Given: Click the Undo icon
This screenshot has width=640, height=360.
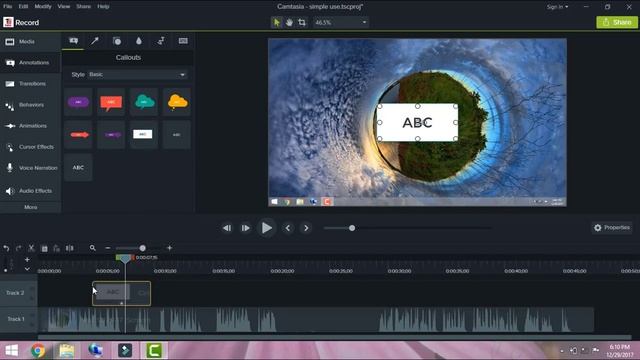Looking at the screenshot, I should [6, 248].
